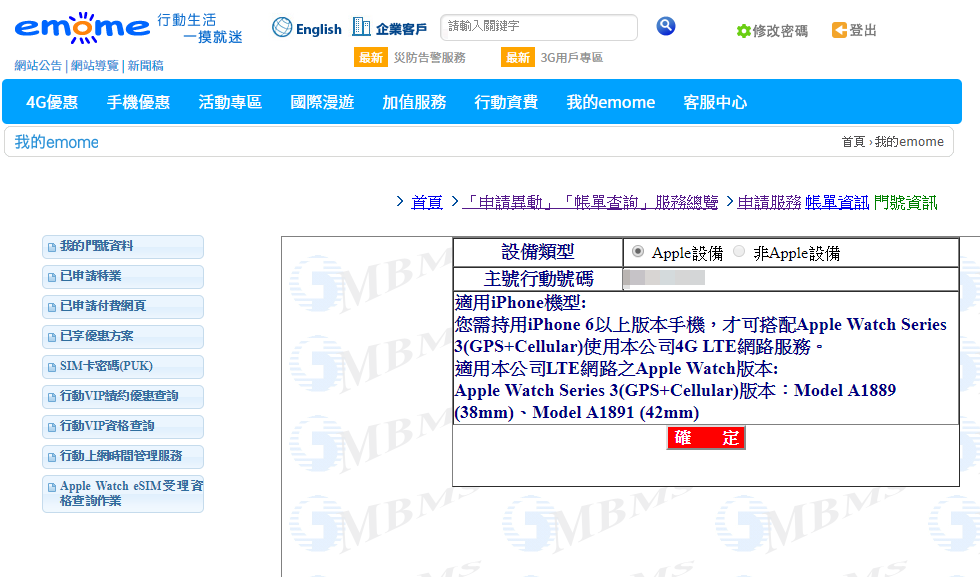
Task: Open the 國際漫遊 menu
Action: (x=322, y=102)
